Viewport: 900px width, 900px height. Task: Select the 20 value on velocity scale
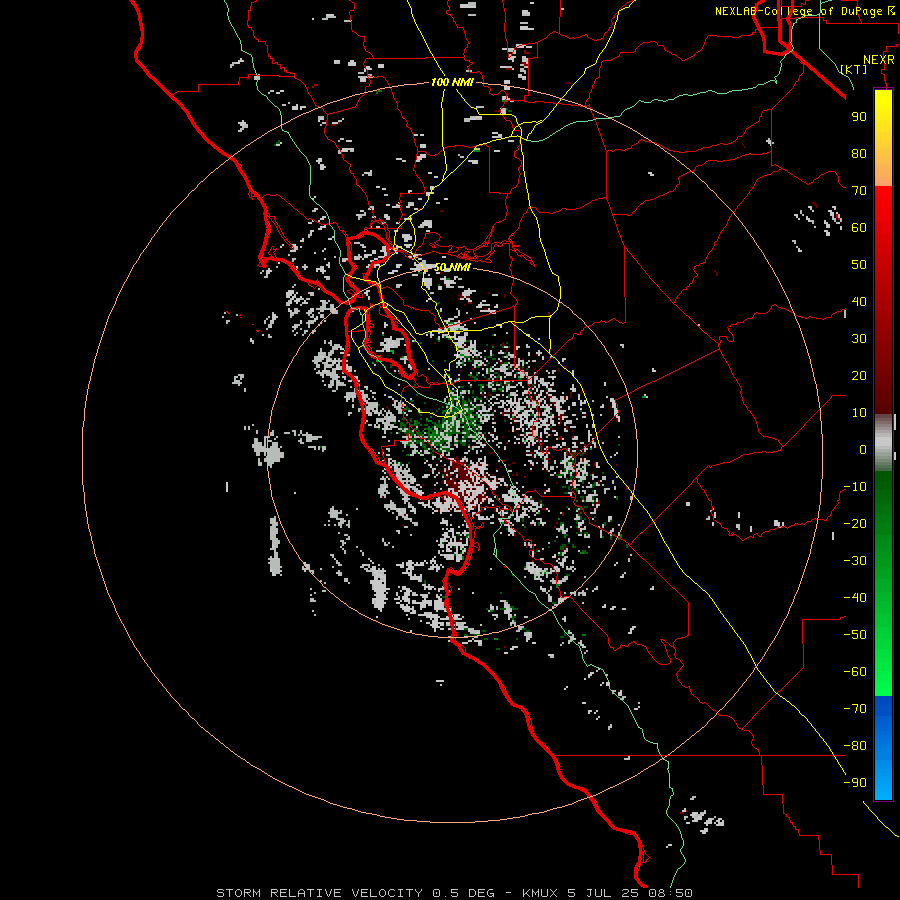point(859,375)
